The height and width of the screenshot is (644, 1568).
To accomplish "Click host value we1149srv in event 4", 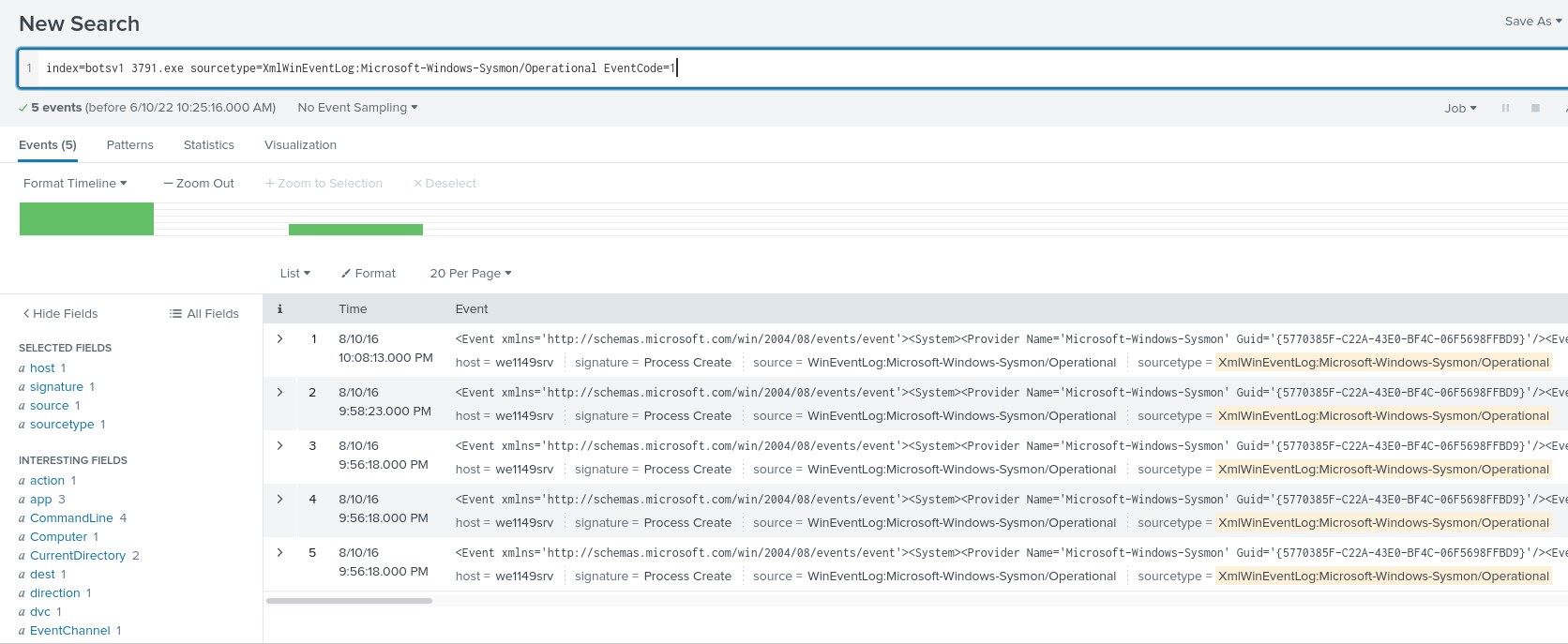I will click(524, 522).
